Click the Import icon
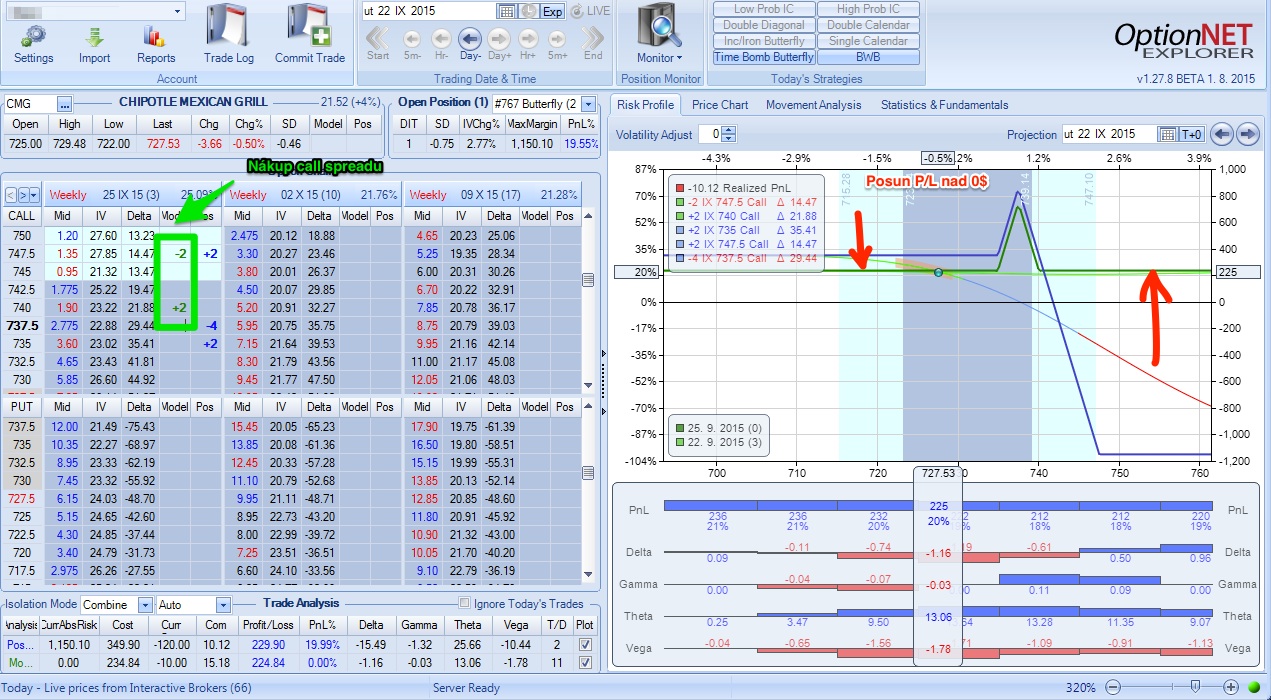Screen dimensions: 1271x700 (95, 37)
